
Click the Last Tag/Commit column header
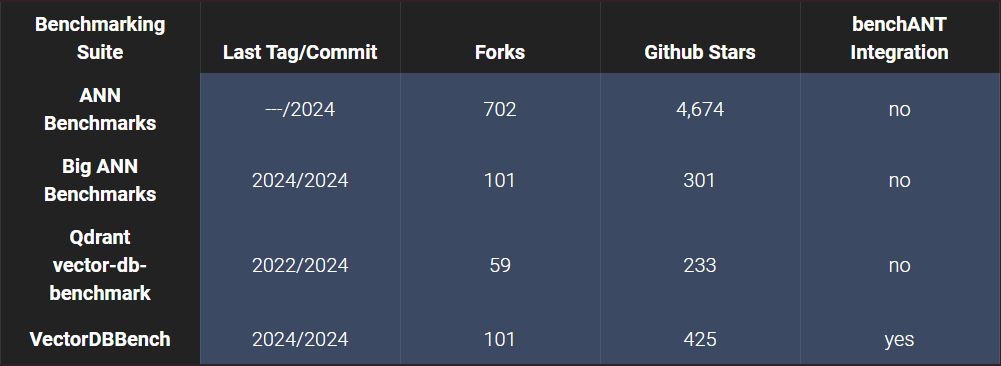pos(300,52)
